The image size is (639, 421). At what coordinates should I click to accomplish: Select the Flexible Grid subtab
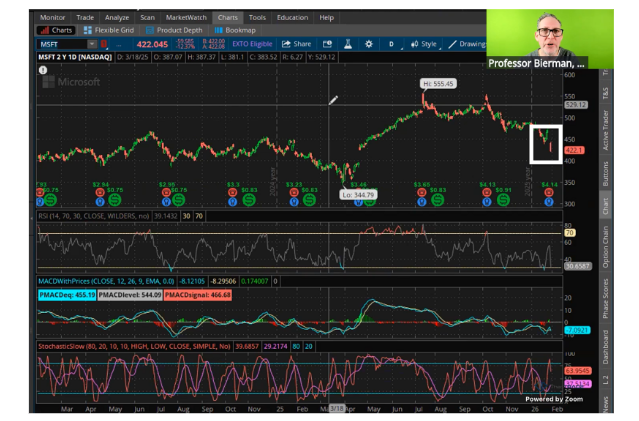click(109, 30)
